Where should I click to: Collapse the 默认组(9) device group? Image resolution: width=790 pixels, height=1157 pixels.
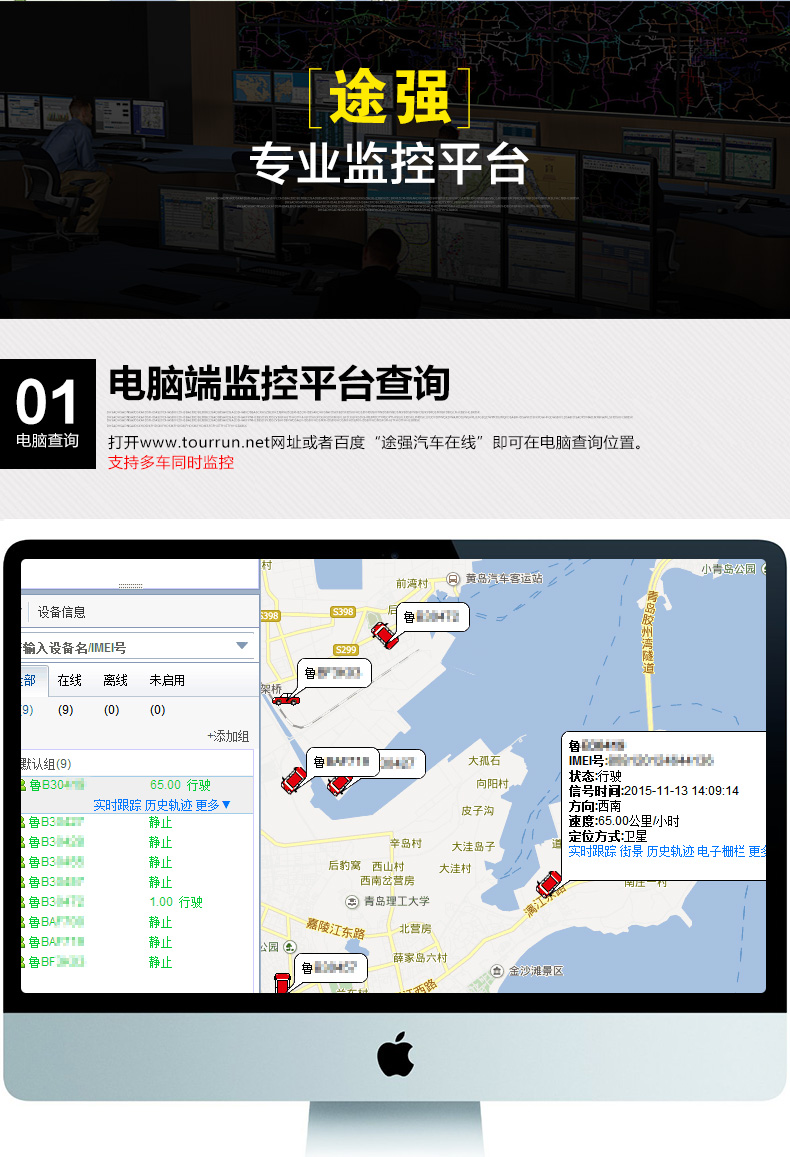(x=46, y=764)
